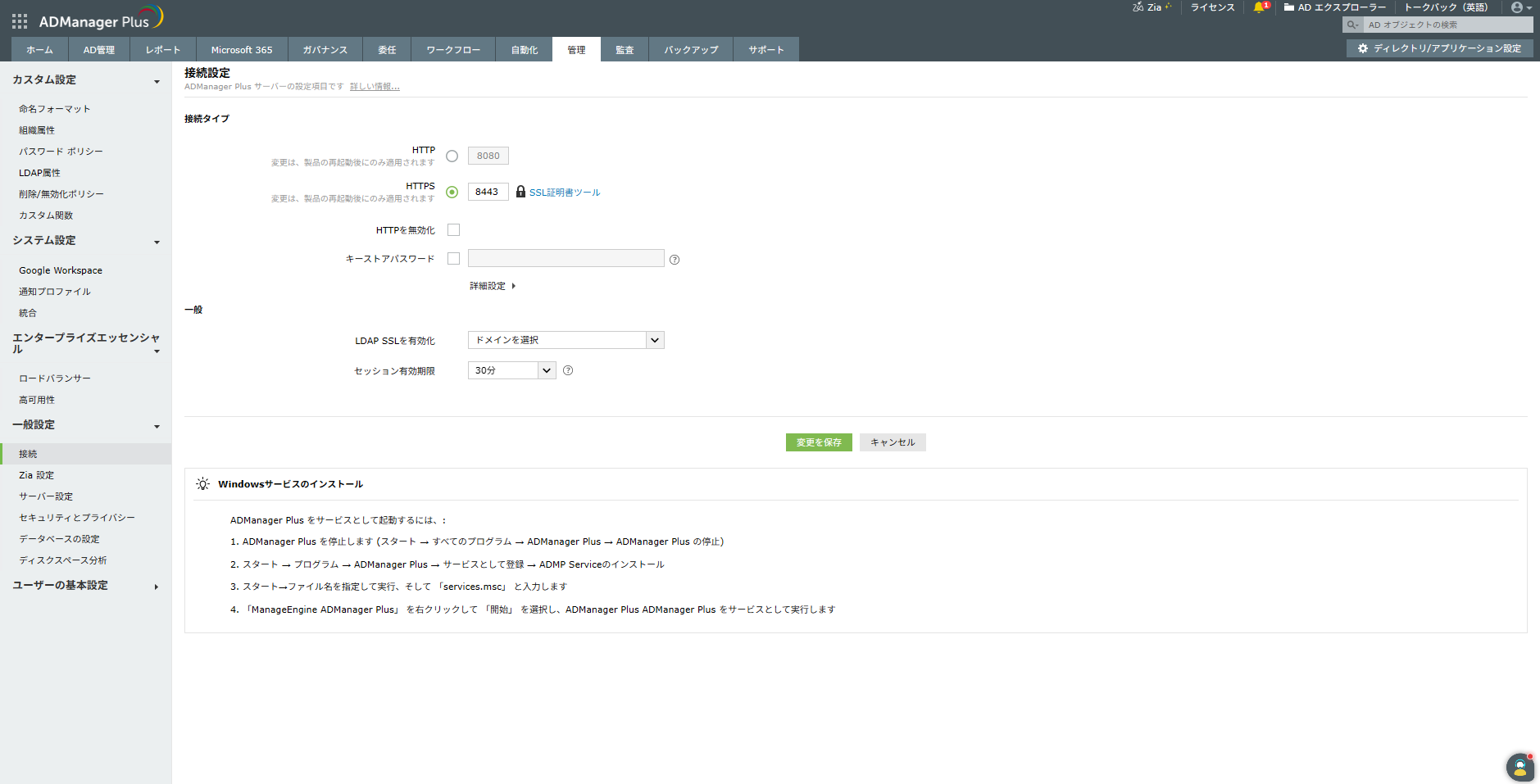
Task: Open the session timeout 30分 dropdown
Action: tap(512, 370)
